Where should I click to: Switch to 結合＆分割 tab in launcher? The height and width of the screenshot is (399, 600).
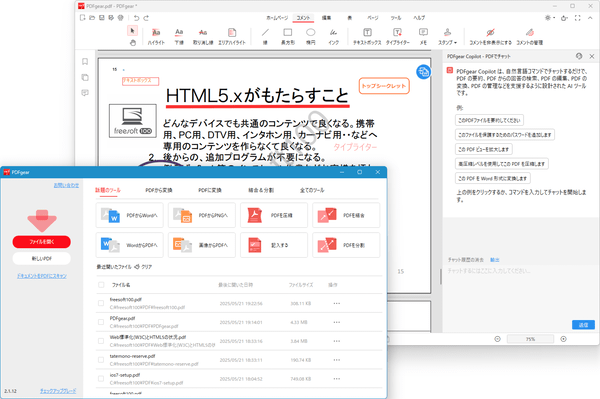(x=261, y=190)
